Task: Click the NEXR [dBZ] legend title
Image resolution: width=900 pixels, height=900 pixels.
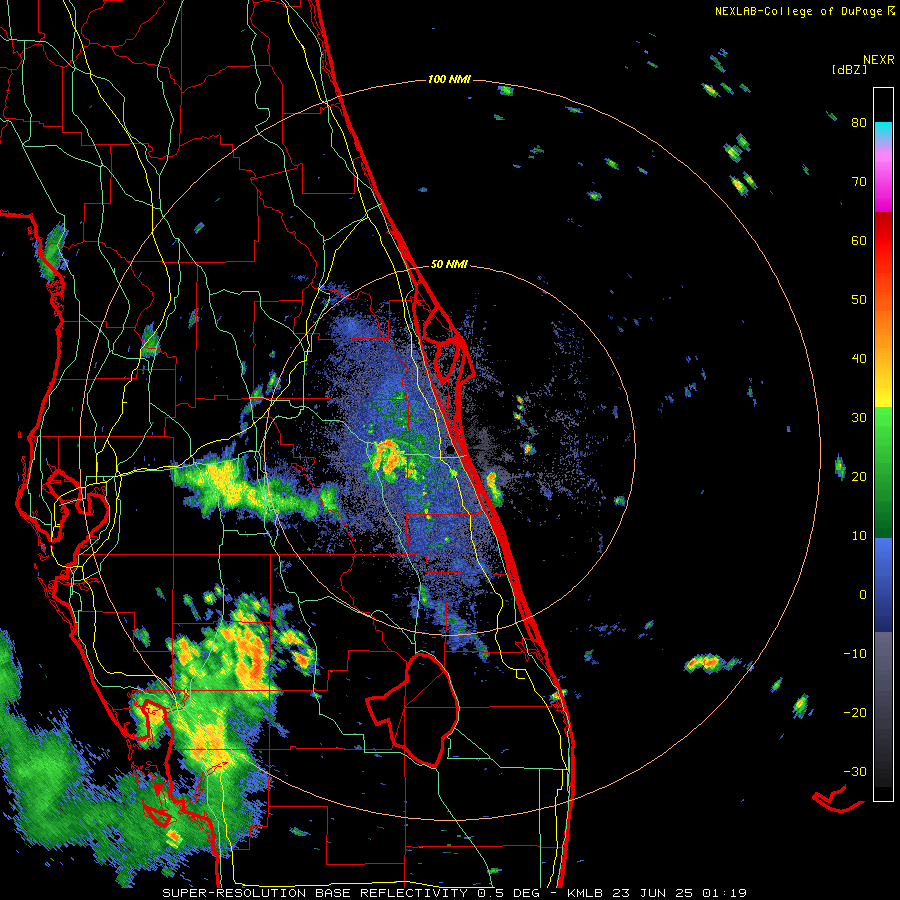Action: point(863,64)
